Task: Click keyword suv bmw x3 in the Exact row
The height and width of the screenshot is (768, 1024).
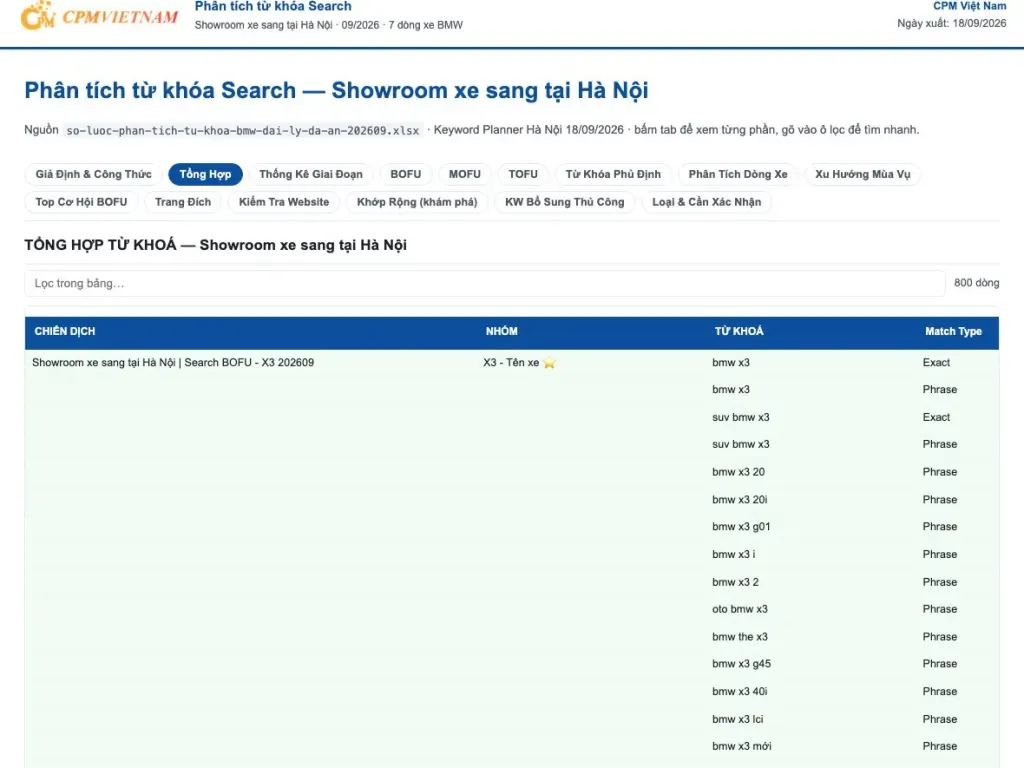Action: [741, 417]
